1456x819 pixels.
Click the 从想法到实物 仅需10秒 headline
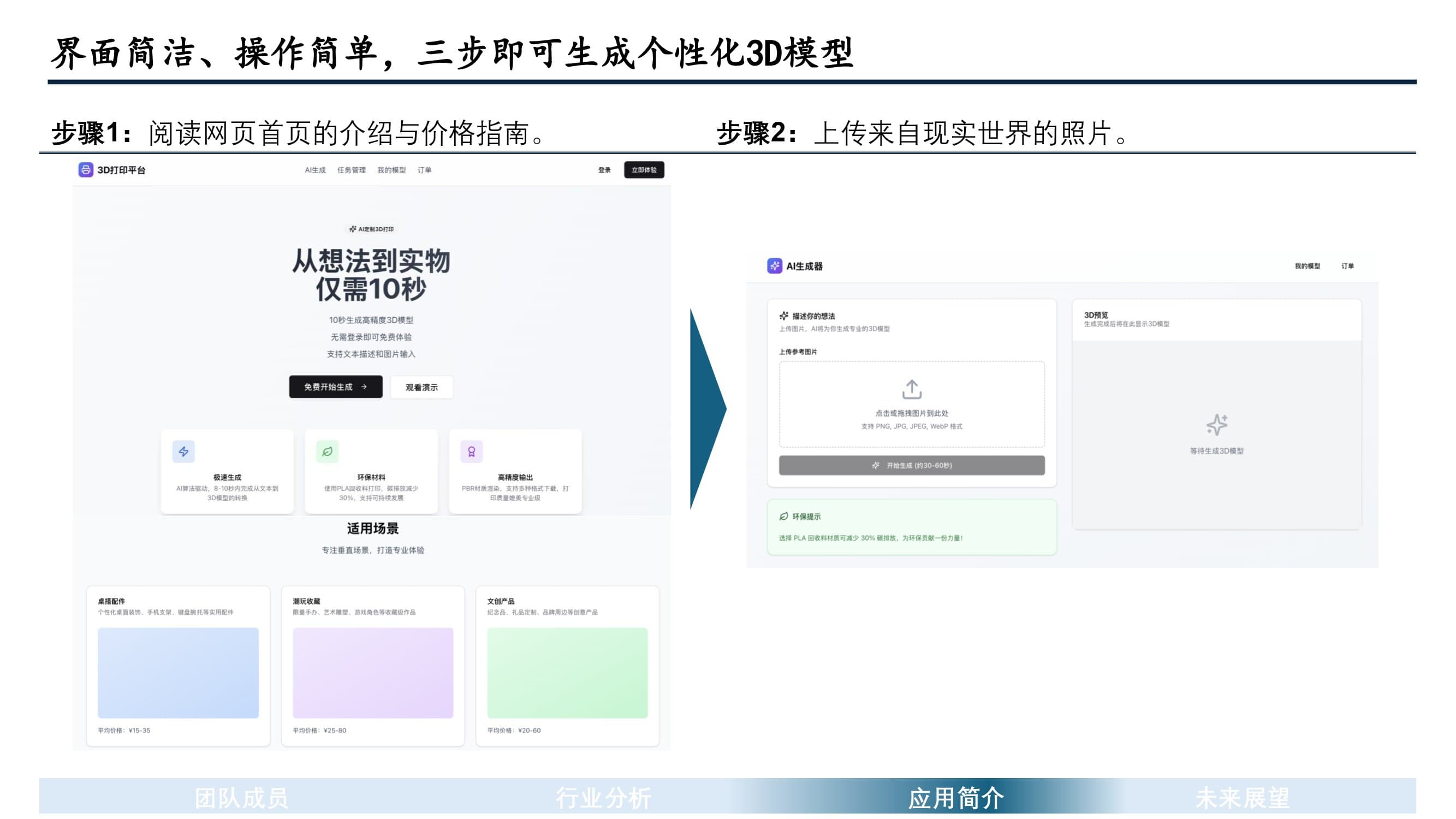click(371, 275)
